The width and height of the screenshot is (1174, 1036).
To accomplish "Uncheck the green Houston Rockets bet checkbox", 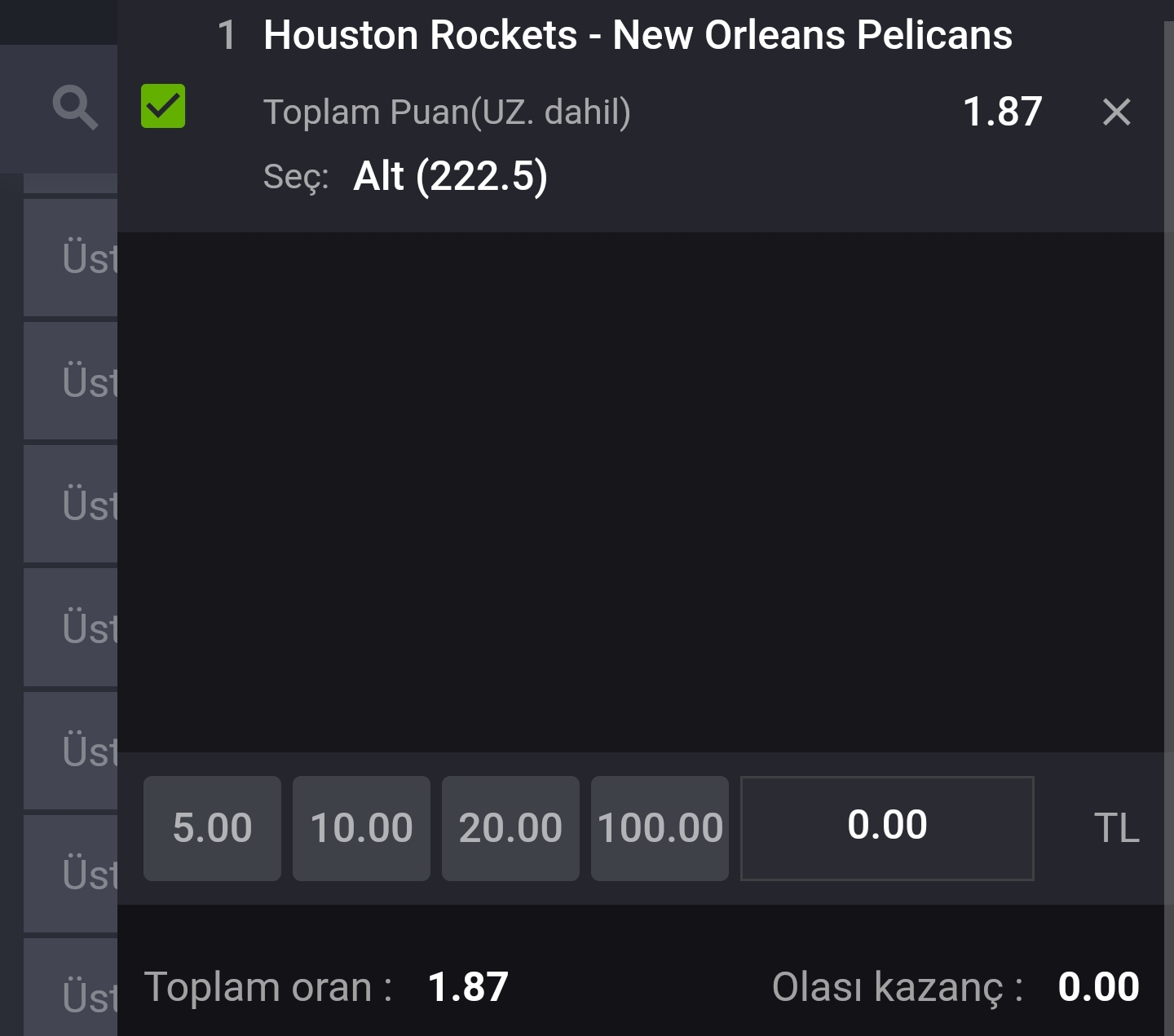I will 163,106.
